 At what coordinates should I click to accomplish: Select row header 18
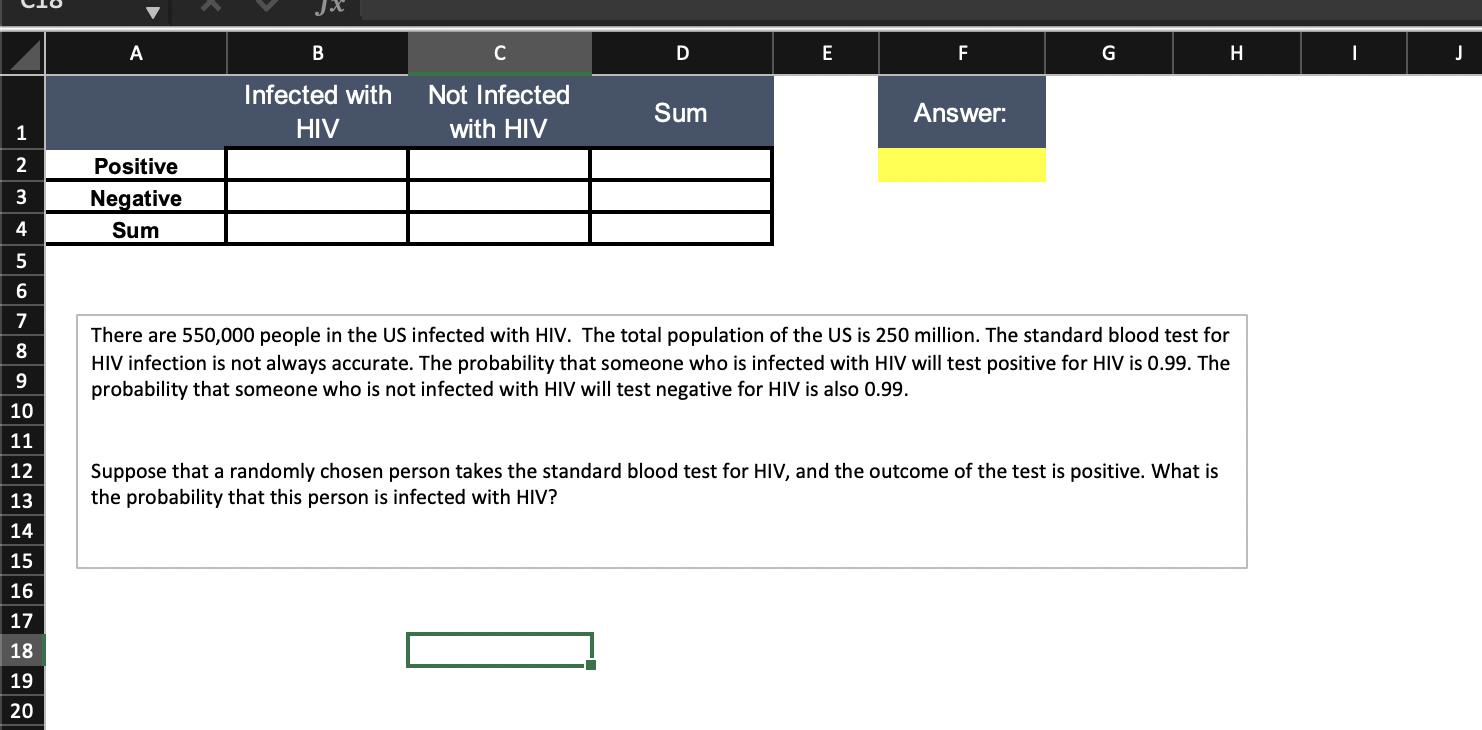(x=21, y=650)
